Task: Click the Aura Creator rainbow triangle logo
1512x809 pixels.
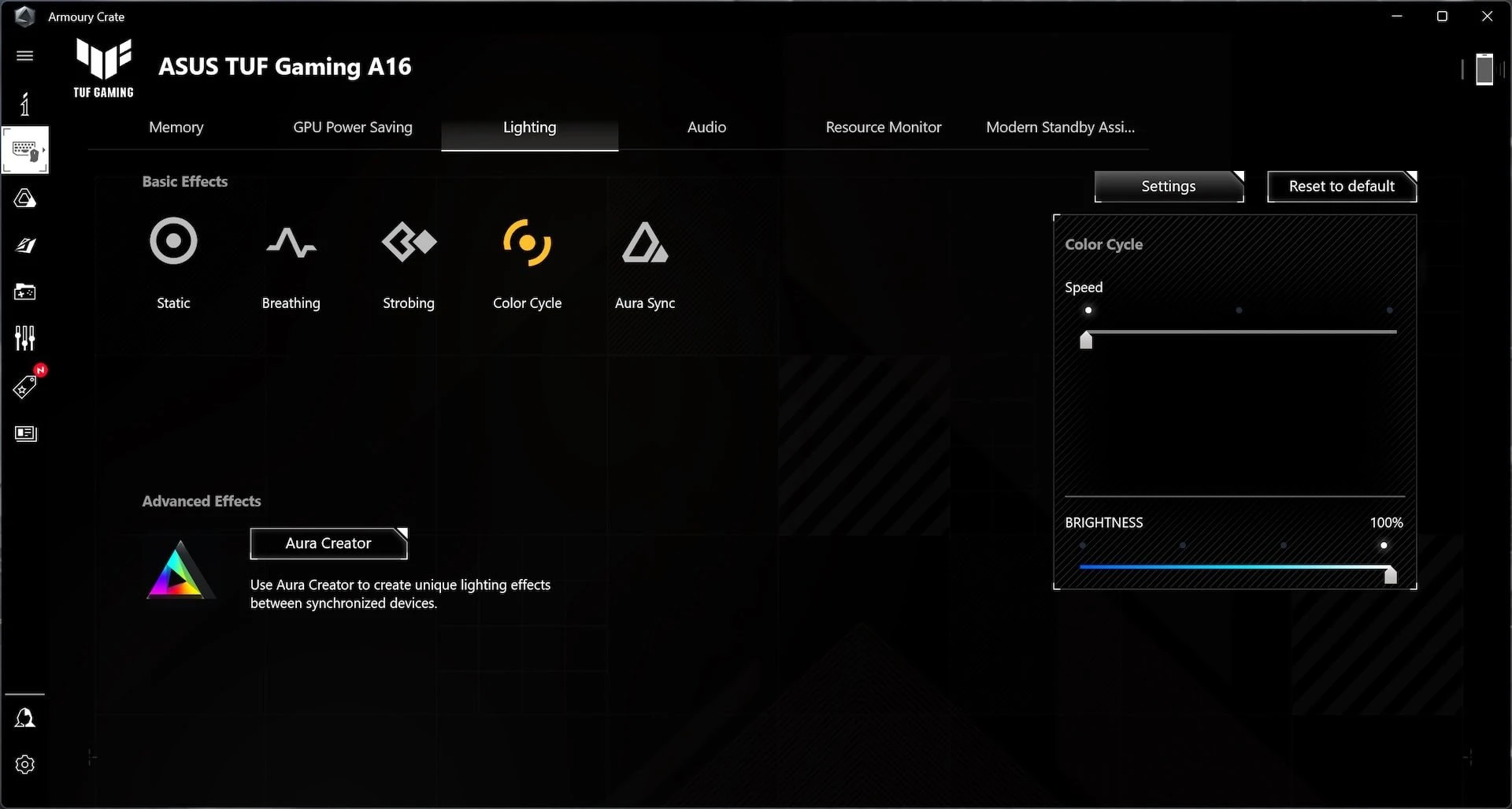Action: [180, 570]
